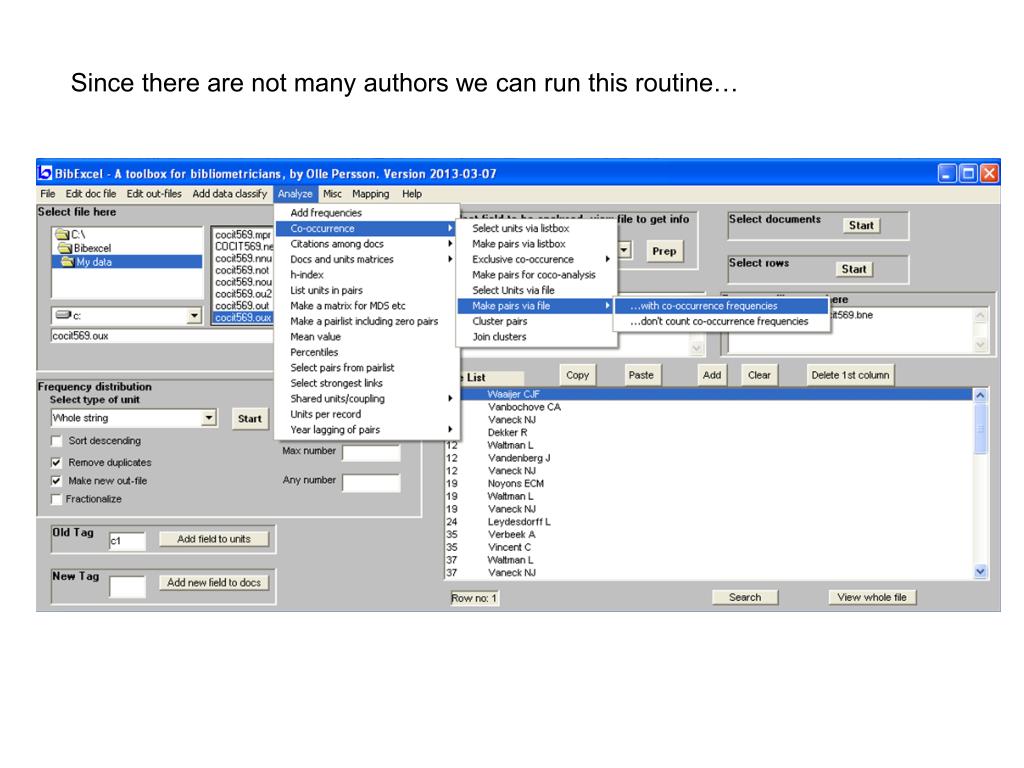Select Make pairs via file

(536, 306)
